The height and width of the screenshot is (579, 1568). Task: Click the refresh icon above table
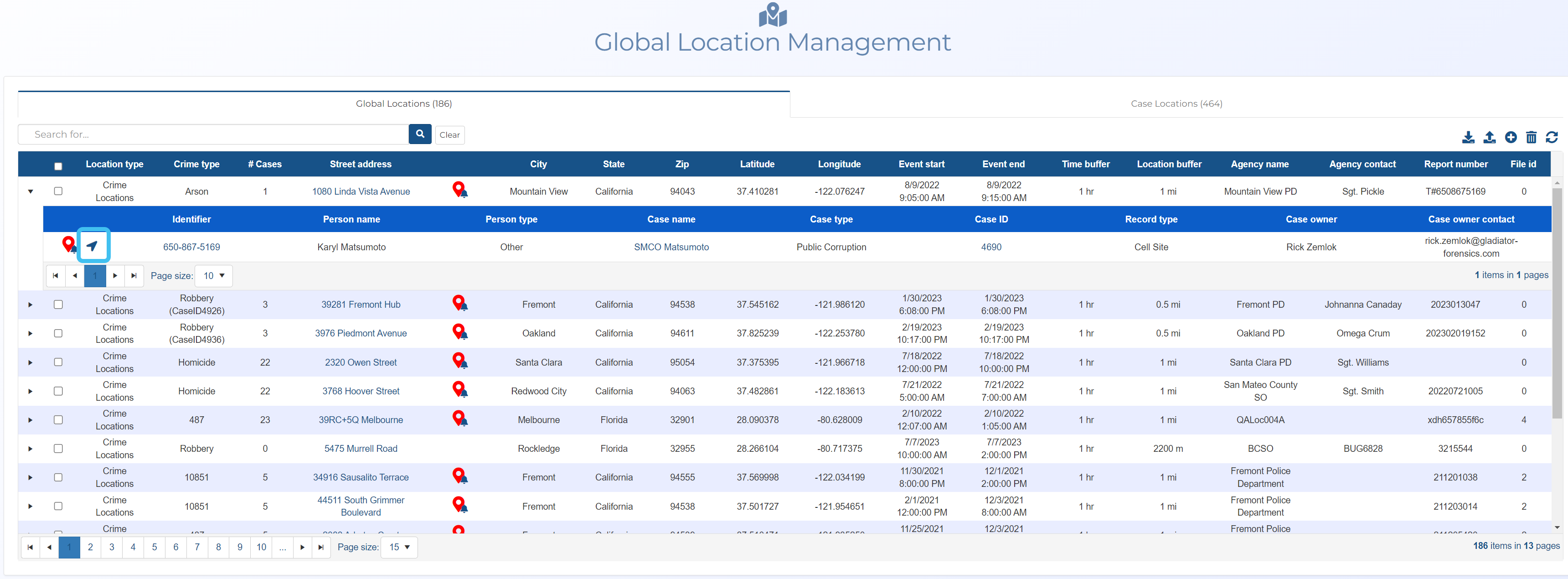point(1552,137)
